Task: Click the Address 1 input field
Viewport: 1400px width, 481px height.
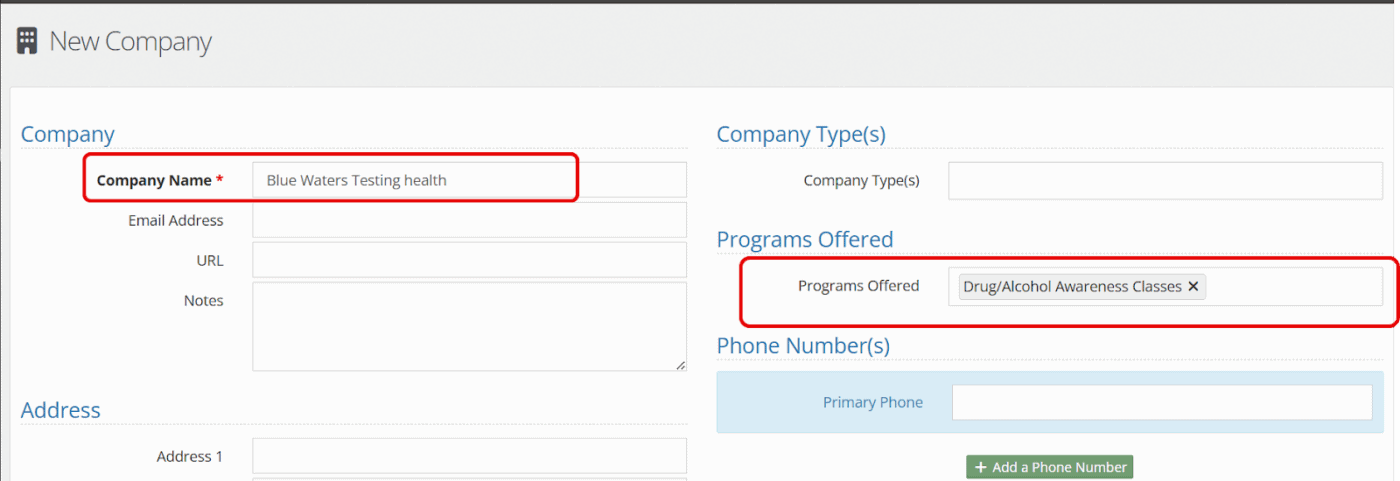Action: click(469, 456)
